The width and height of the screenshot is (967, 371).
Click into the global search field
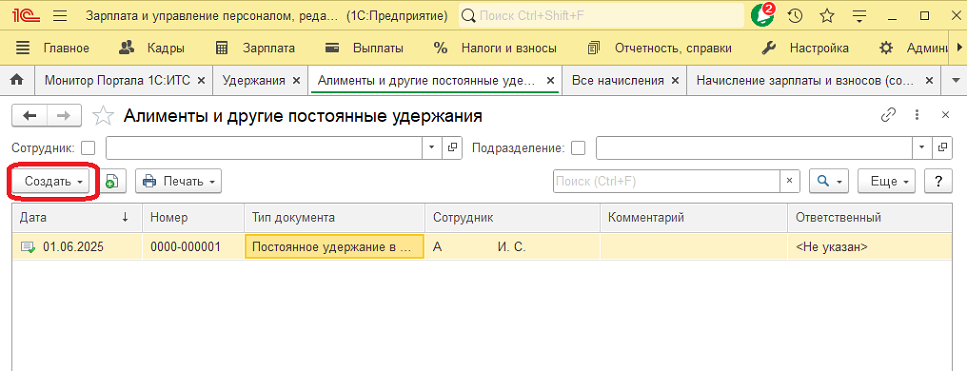pyautogui.click(x=601, y=15)
